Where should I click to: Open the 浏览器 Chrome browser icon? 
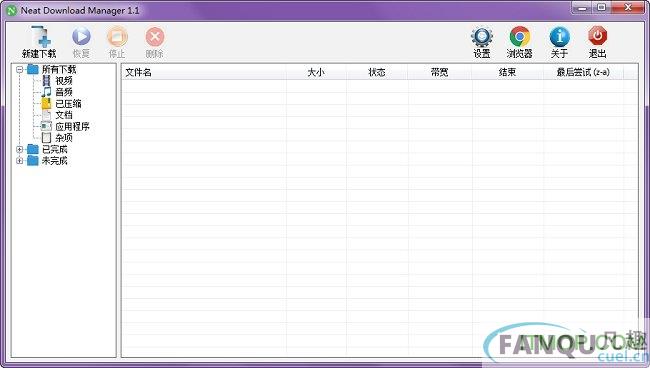[520, 36]
